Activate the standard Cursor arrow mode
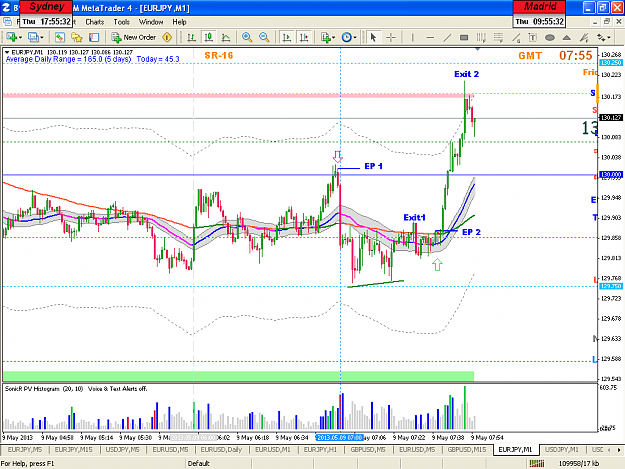Viewport: 625px width, 469px height. pyautogui.click(x=373, y=37)
